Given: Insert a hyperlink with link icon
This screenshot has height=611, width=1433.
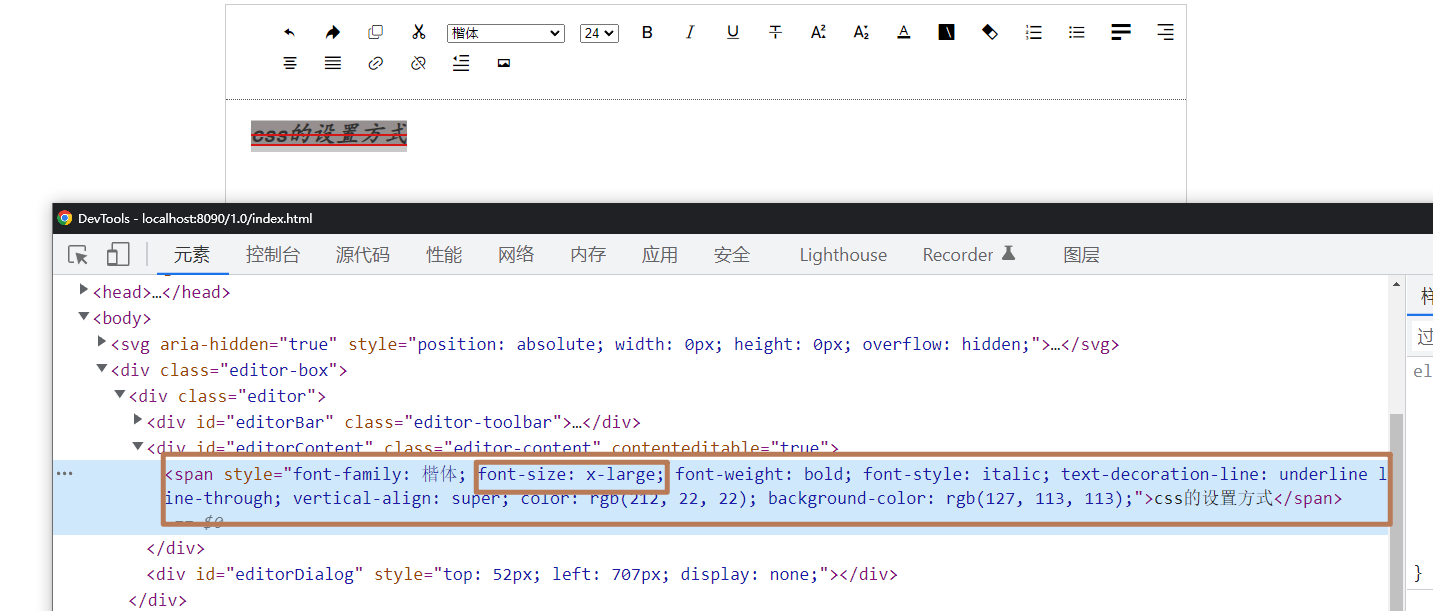Looking at the screenshot, I should click(376, 63).
